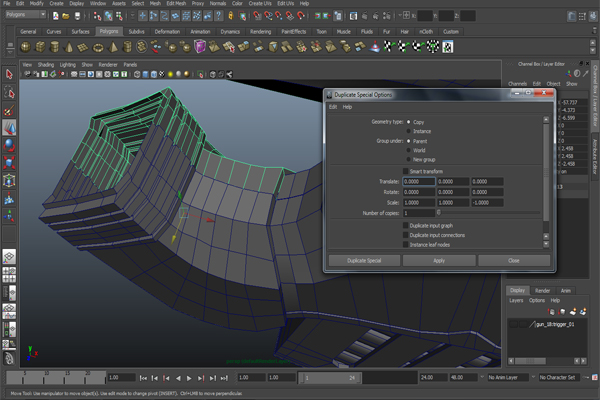Switch to the Deformation shelf tab
This screenshot has height=400, width=600.
167,32
